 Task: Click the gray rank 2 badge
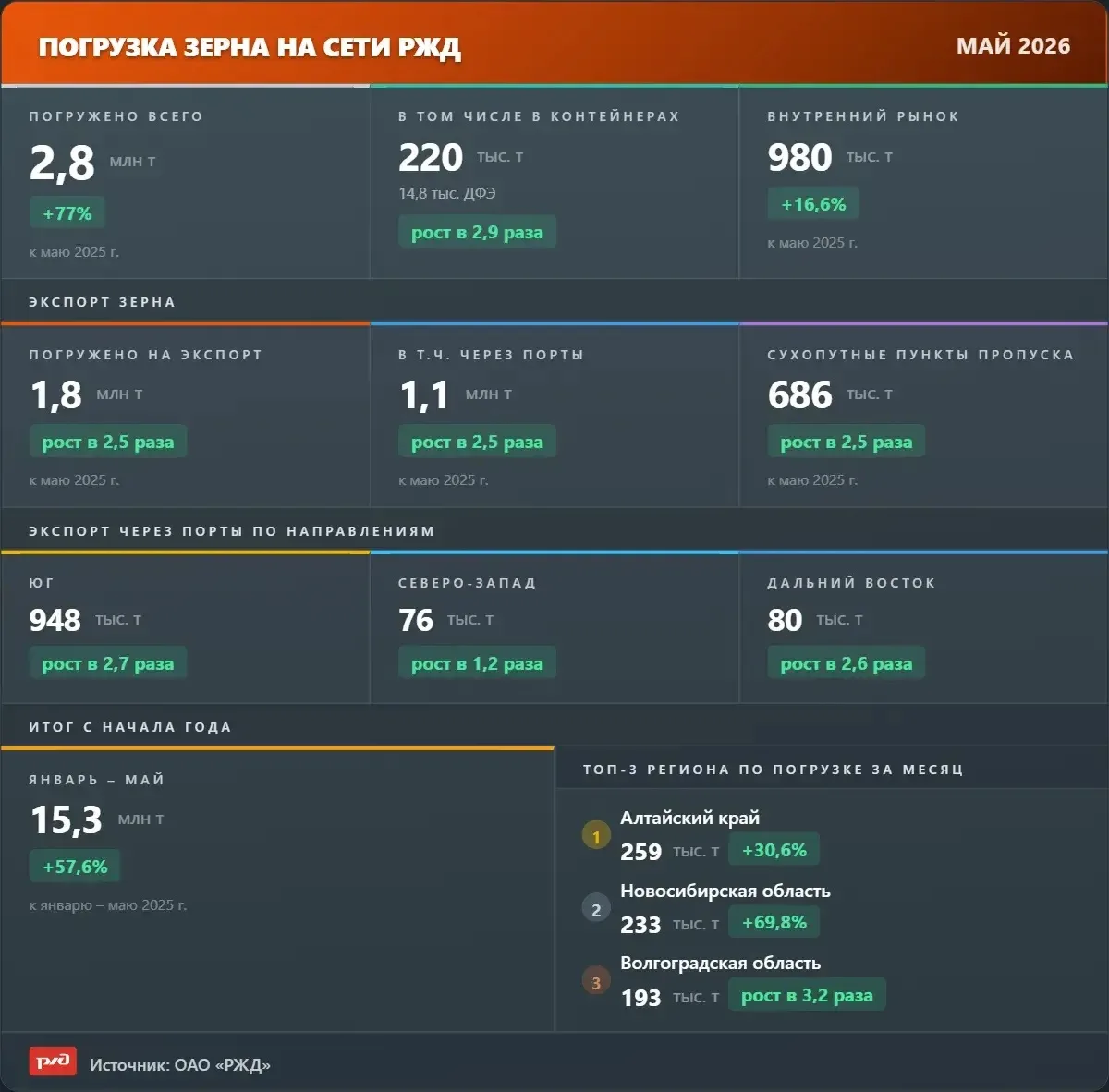[596, 910]
